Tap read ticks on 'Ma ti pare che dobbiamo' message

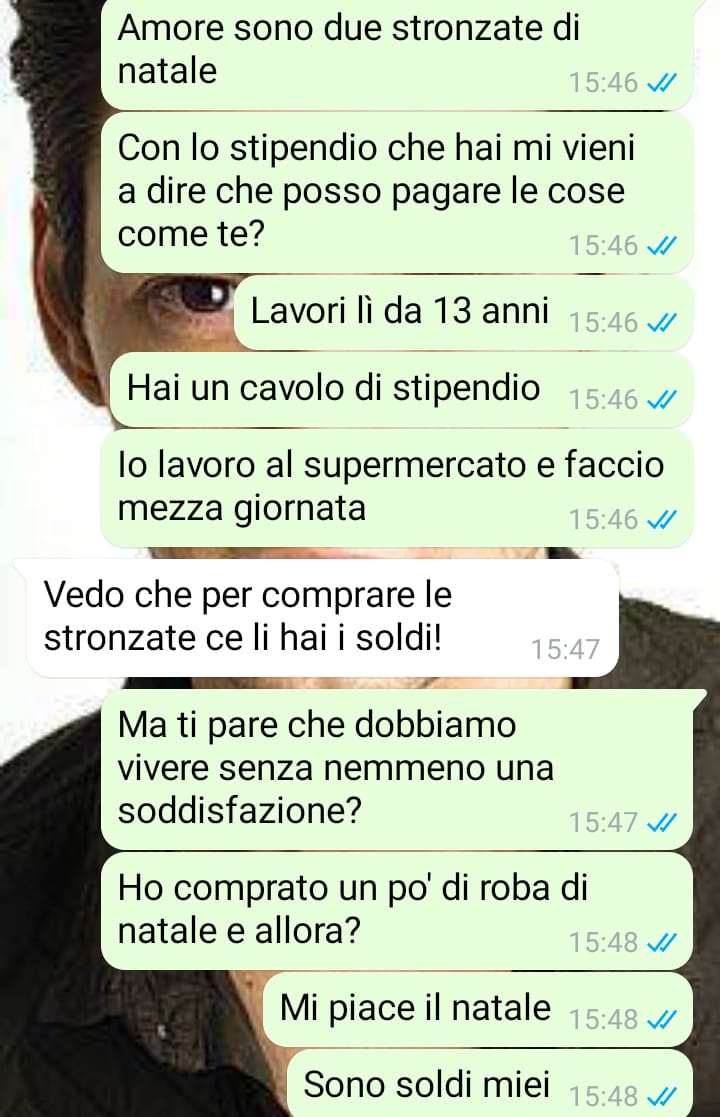[661, 824]
